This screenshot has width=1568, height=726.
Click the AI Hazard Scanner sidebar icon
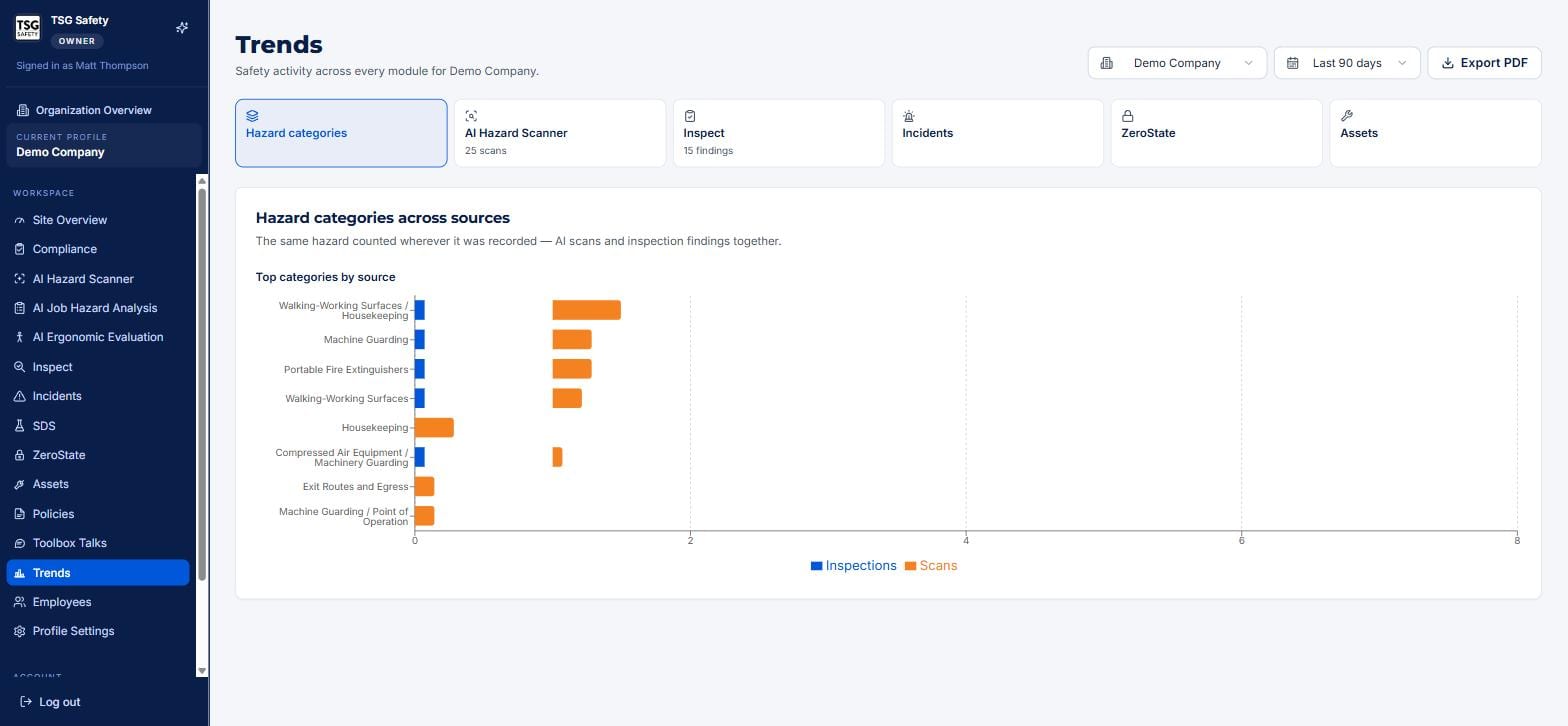tap(19, 279)
